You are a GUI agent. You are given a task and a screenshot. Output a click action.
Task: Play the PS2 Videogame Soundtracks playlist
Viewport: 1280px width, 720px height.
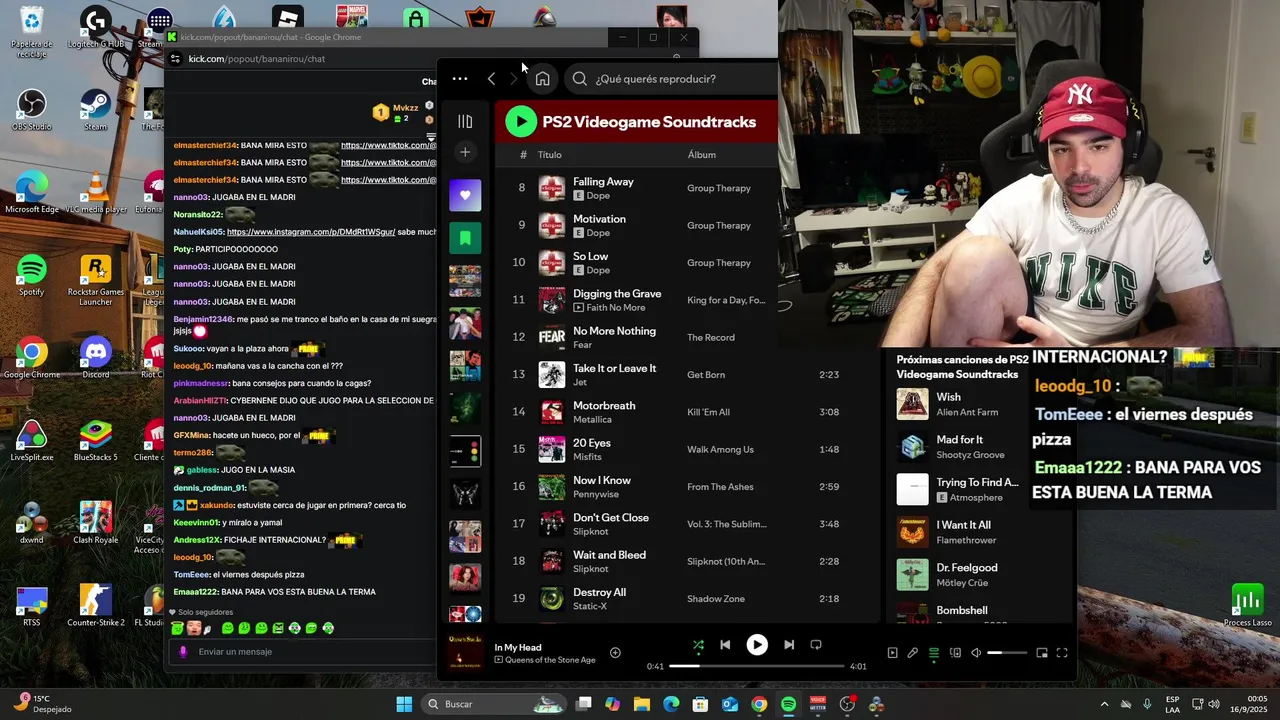520,122
